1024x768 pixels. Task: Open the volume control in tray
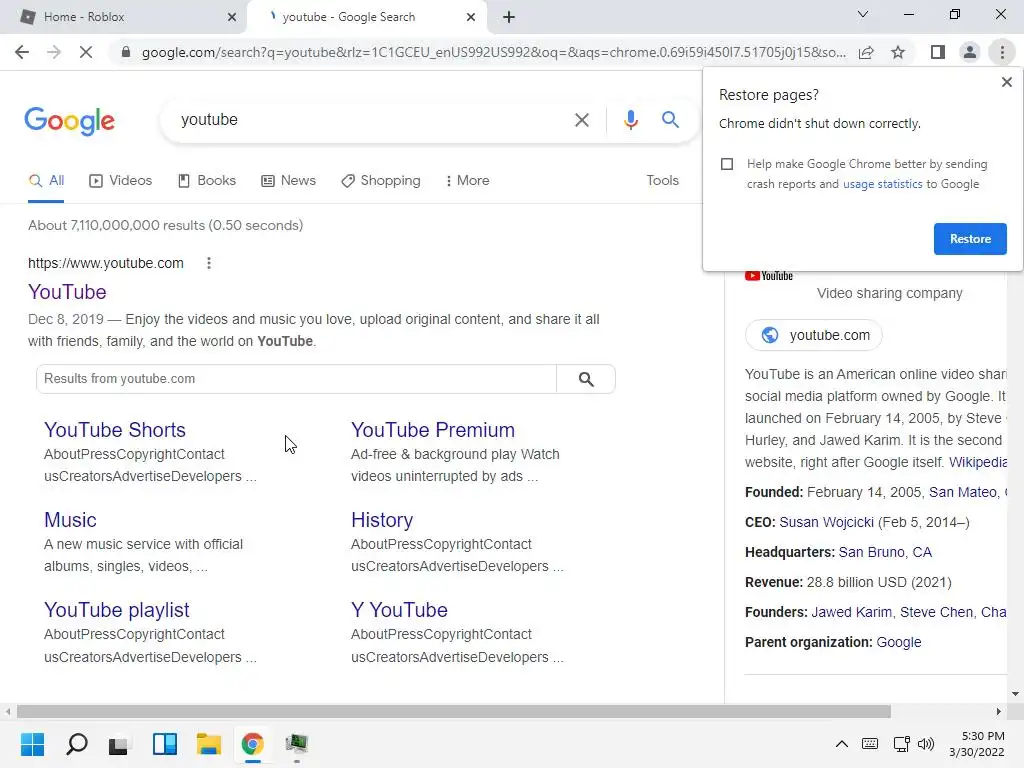(x=925, y=744)
